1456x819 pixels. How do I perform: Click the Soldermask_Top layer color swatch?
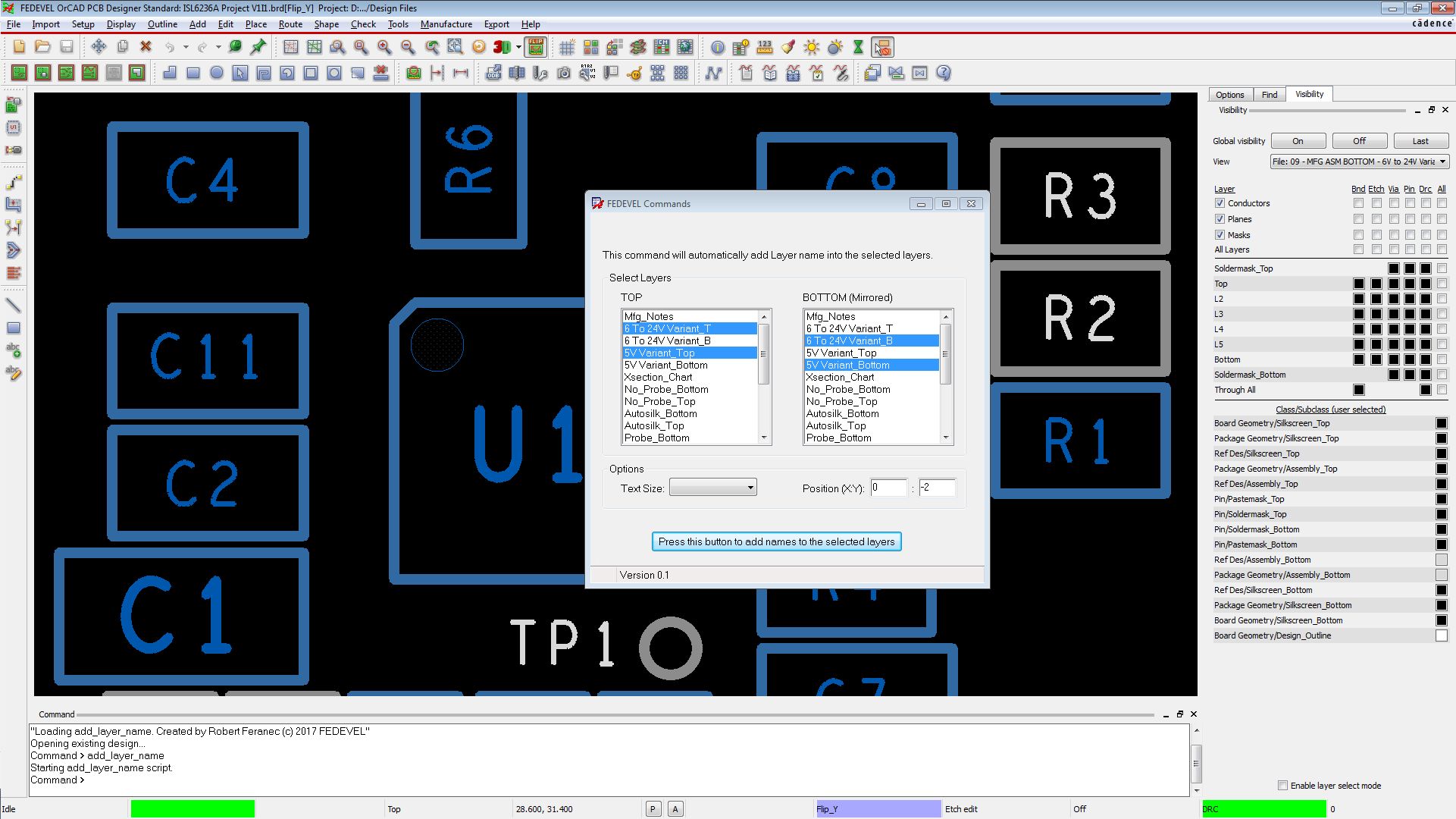[1395, 268]
